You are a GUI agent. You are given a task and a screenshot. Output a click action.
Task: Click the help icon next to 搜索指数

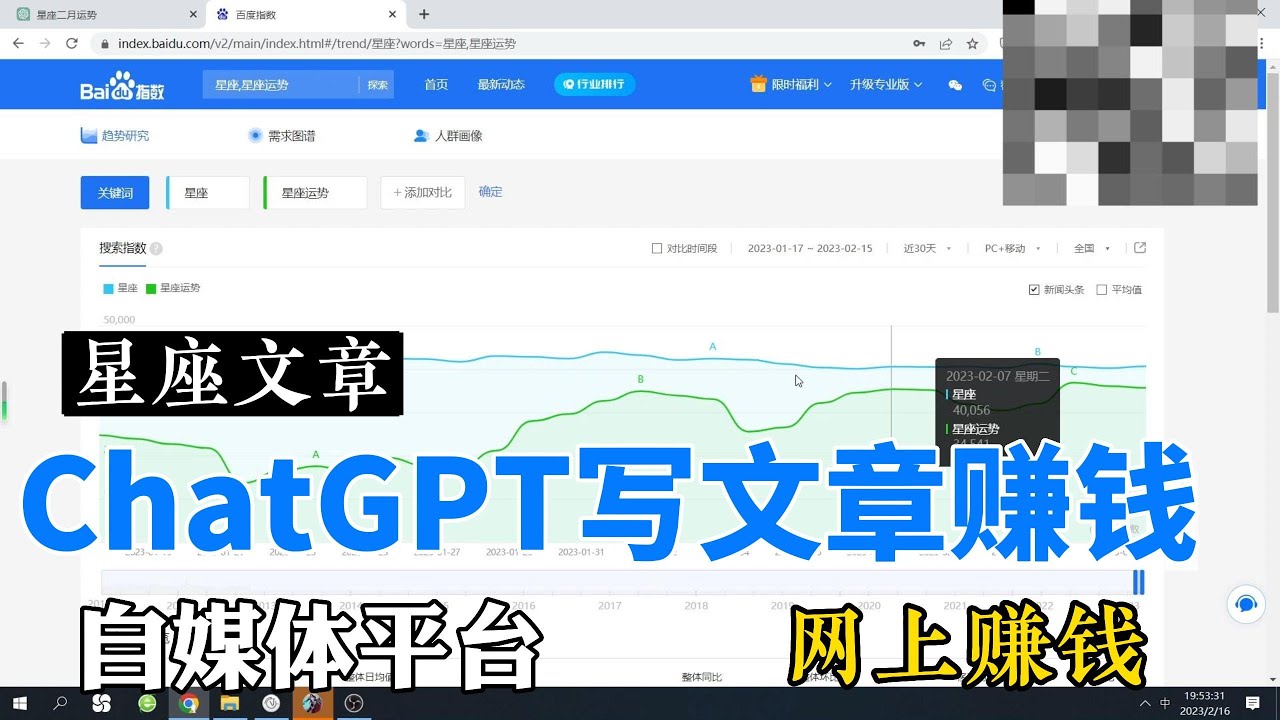(x=156, y=248)
